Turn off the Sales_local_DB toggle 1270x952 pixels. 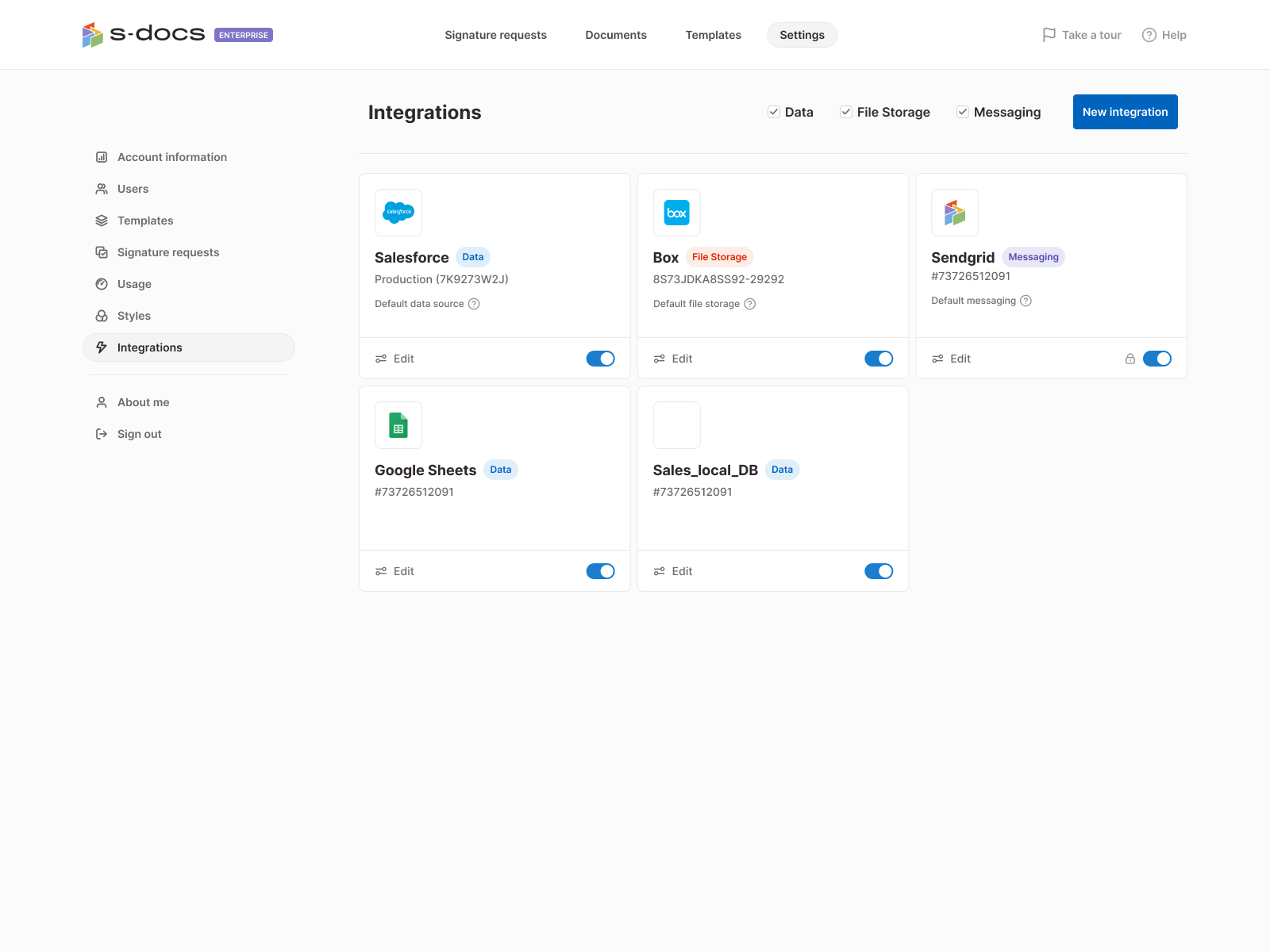(x=879, y=571)
